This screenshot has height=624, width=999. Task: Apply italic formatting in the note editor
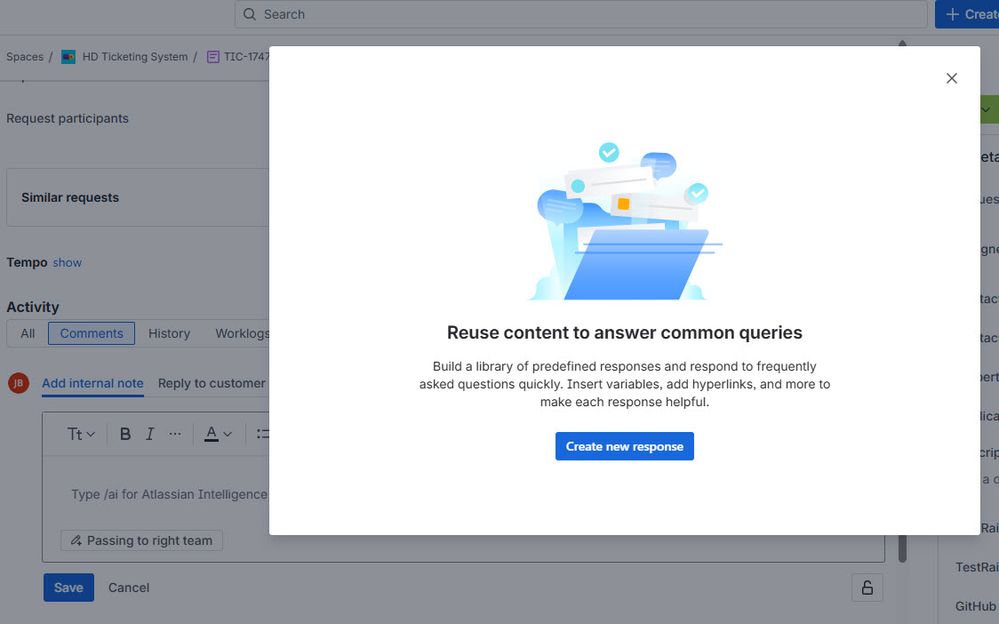point(150,433)
